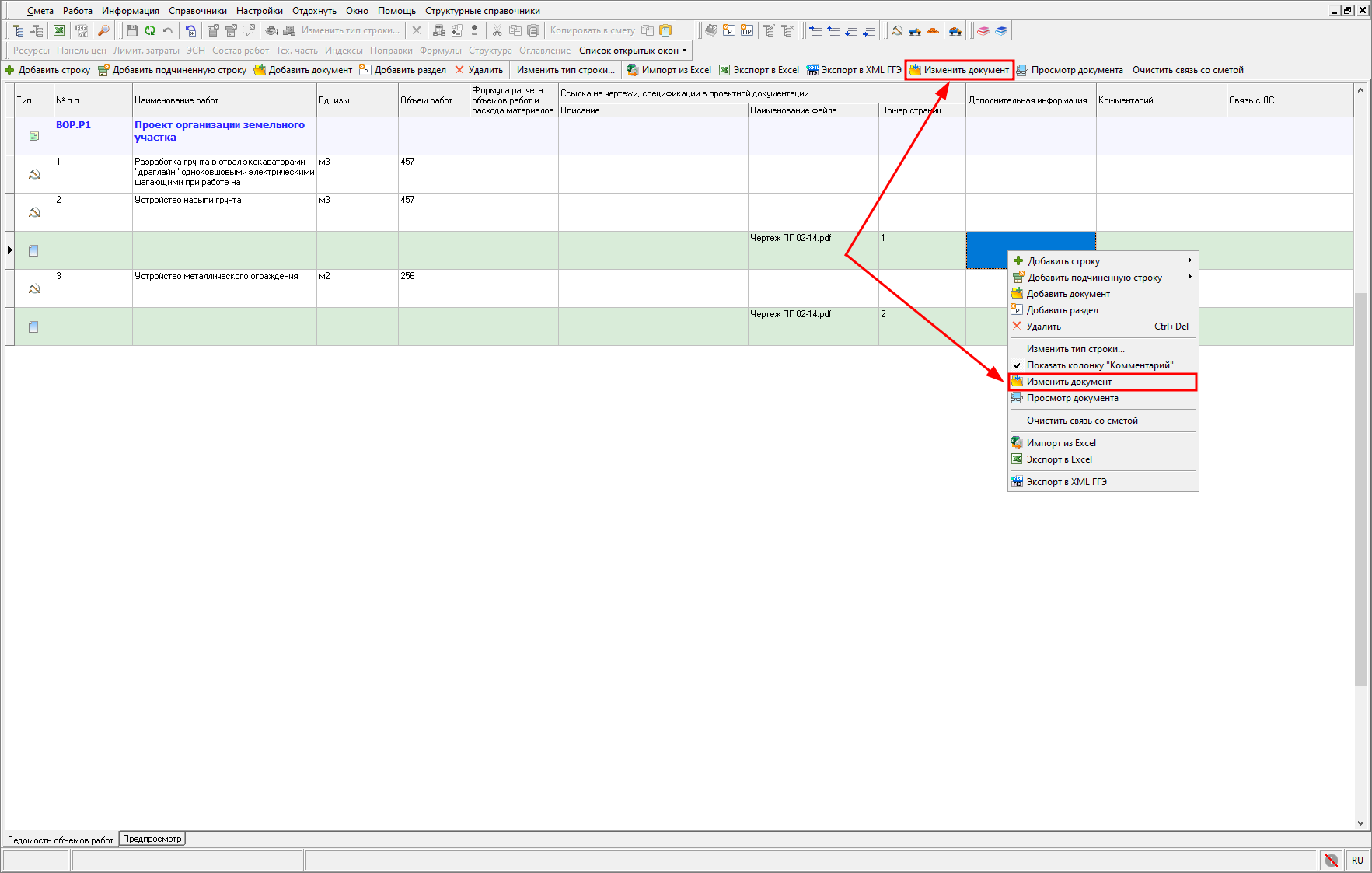Click 'Экспорт в XML ГГЭ' toolbar button
The width and height of the screenshot is (1372, 873).
[x=854, y=70]
